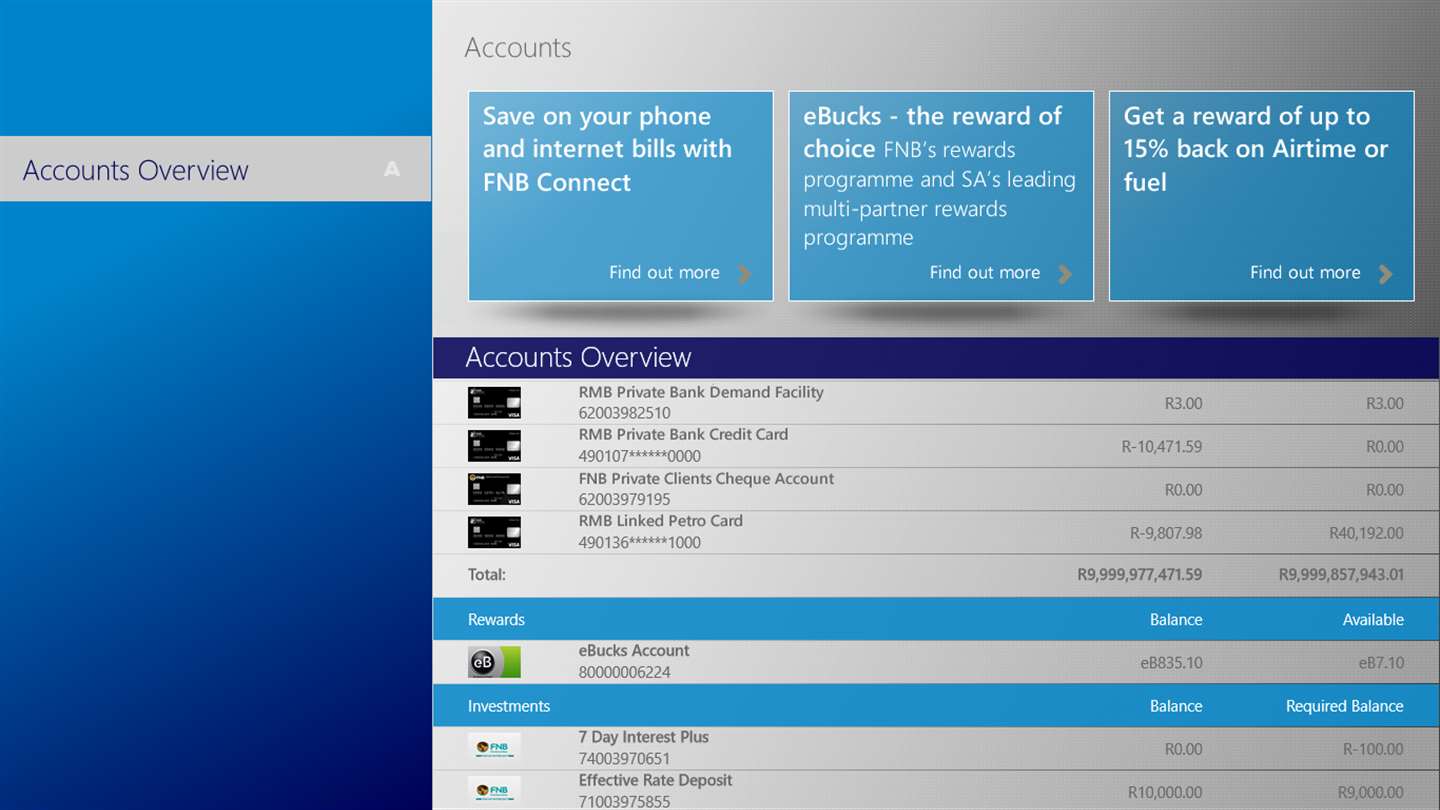Screen dimensions: 1440x810
Task: Click the card icon for RMB Private Bank Credit Card
Action: coord(494,446)
